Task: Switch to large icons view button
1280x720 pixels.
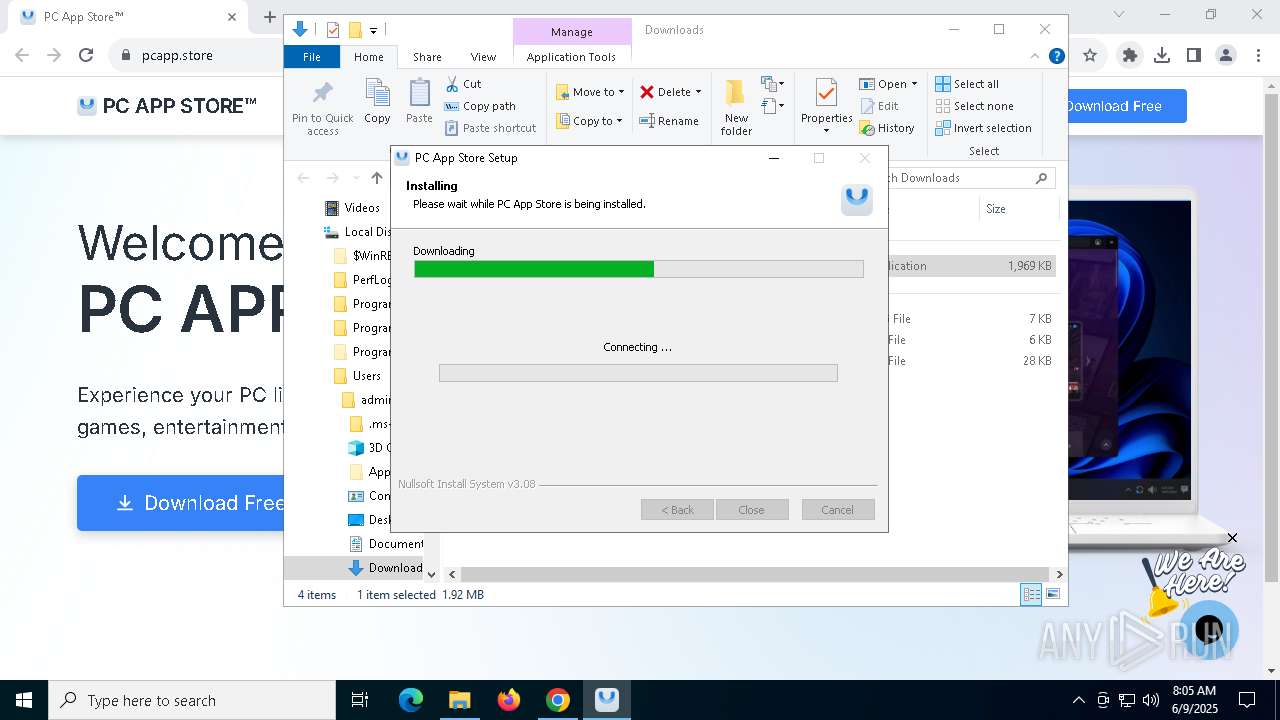Action: [x=1053, y=595]
